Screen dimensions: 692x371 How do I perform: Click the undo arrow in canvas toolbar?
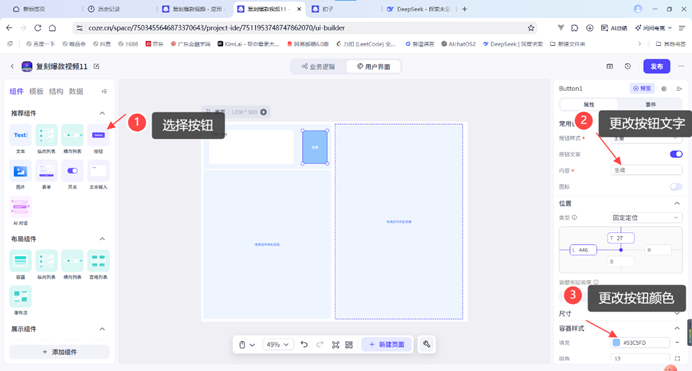click(x=304, y=345)
